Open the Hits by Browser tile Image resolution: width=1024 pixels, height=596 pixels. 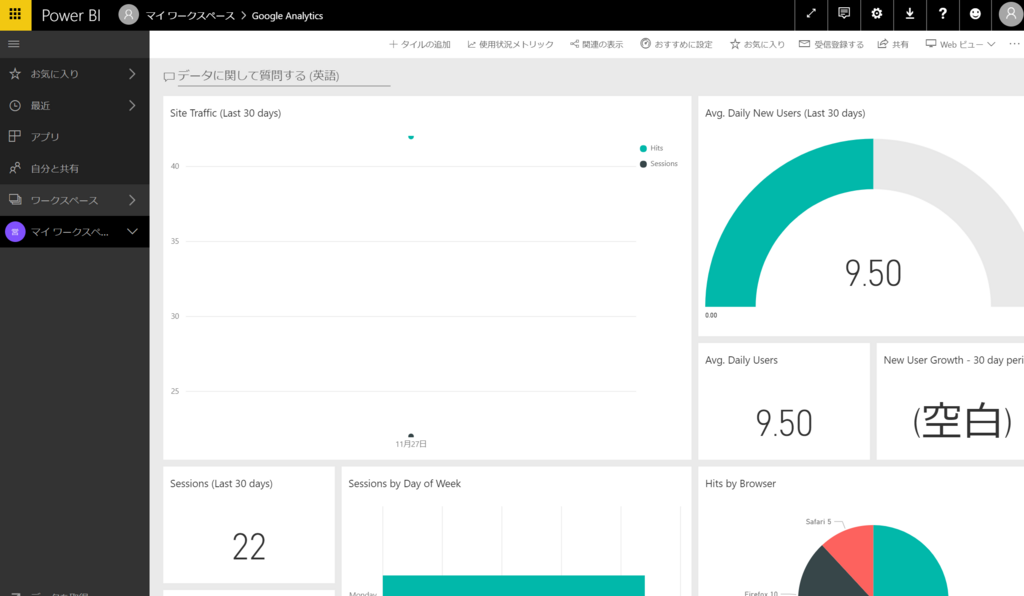pos(861,531)
